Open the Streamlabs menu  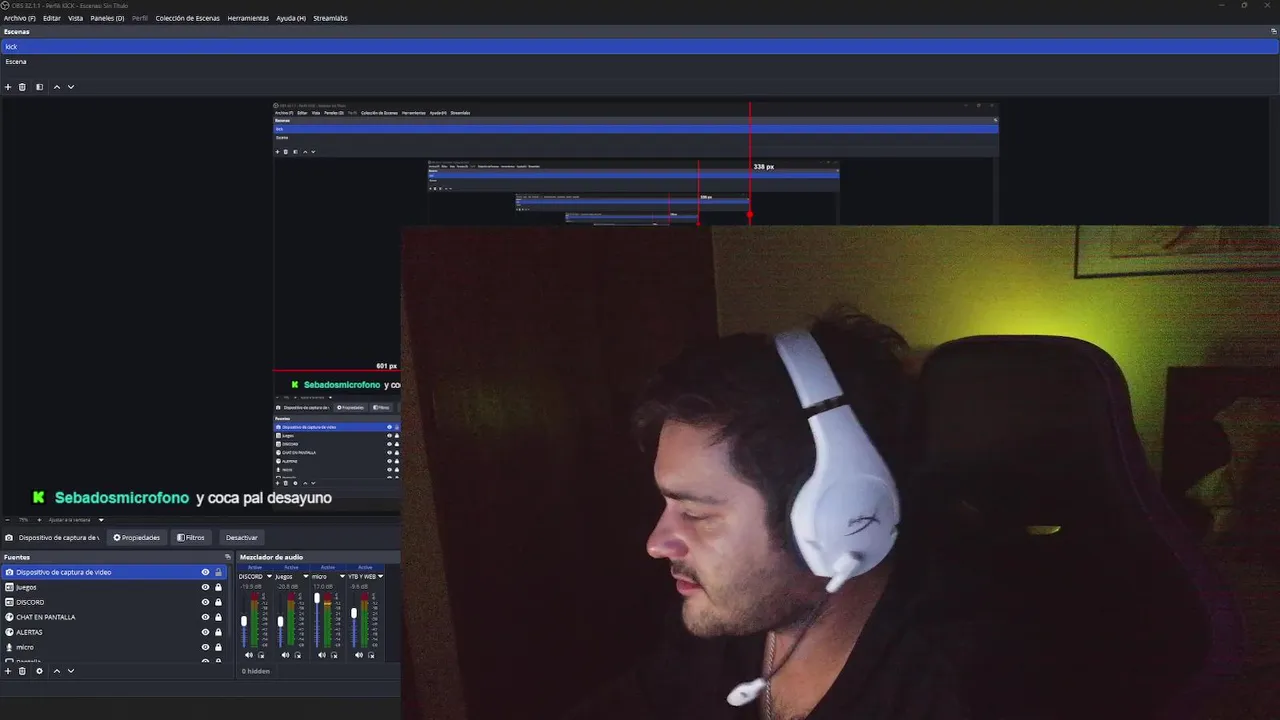coord(330,18)
